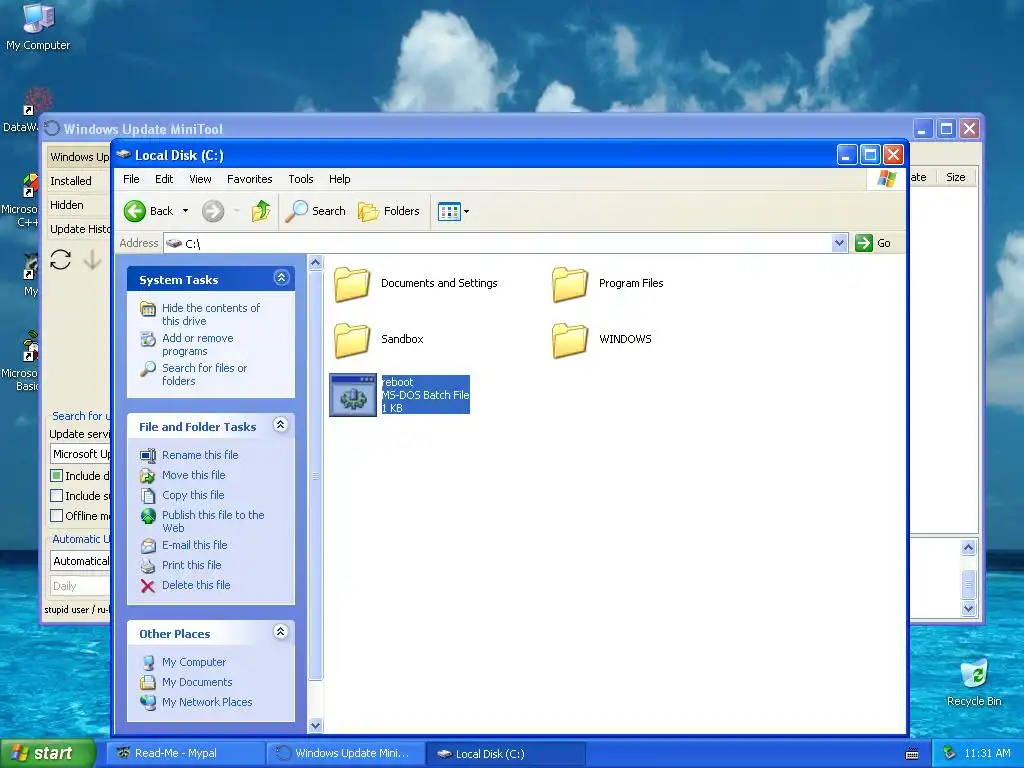Viewport: 1024px width, 768px height.
Task: Go up one folder level
Action: [261, 211]
